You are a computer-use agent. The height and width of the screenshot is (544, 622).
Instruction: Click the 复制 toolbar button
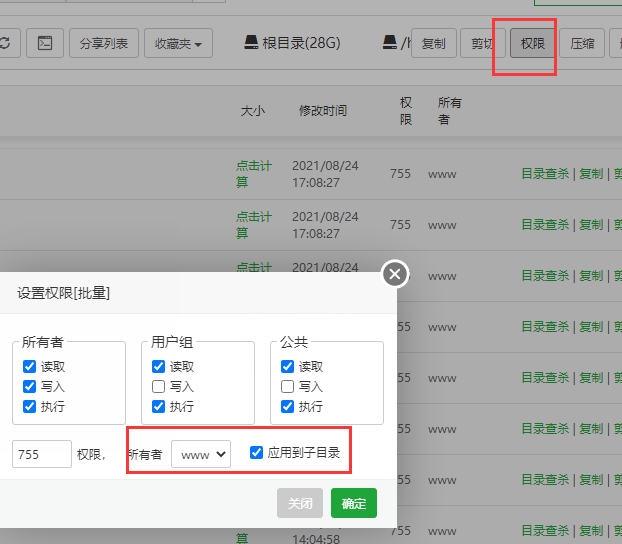pyautogui.click(x=434, y=43)
